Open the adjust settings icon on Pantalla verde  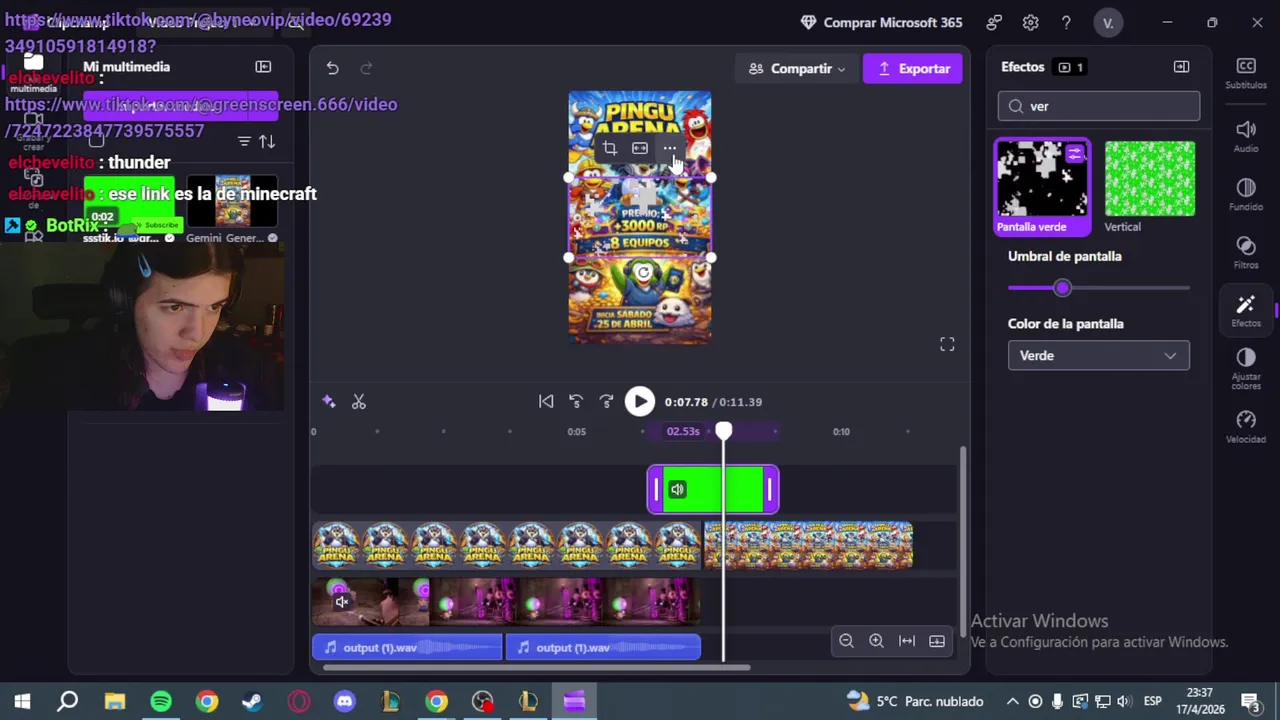(x=1074, y=154)
